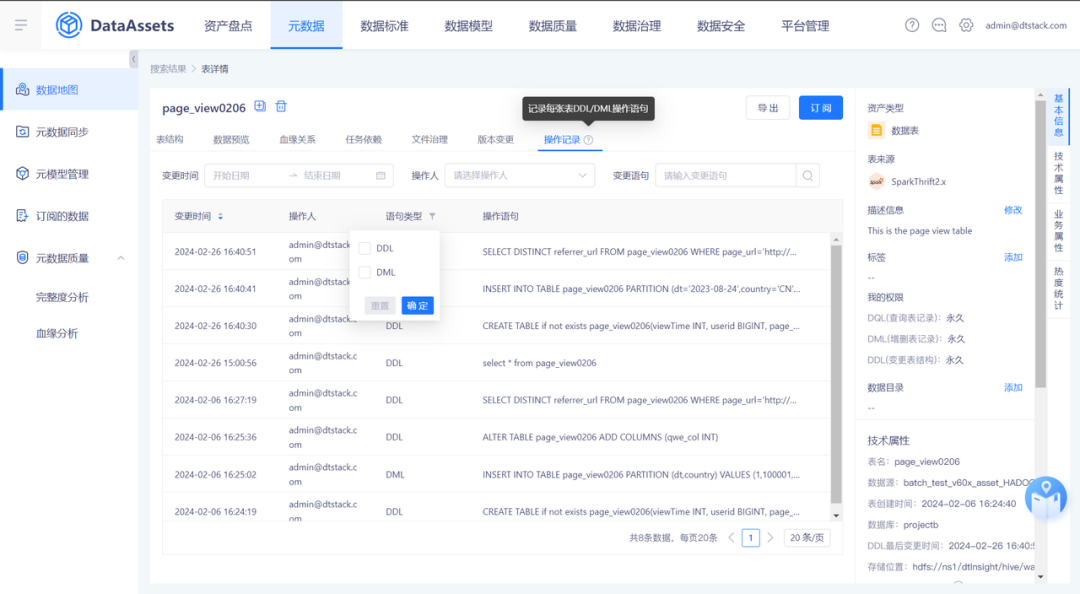The height and width of the screenshot is (594, 1080).
Task: Check the DDL filter checkbox
Action: tap(365, 248)
